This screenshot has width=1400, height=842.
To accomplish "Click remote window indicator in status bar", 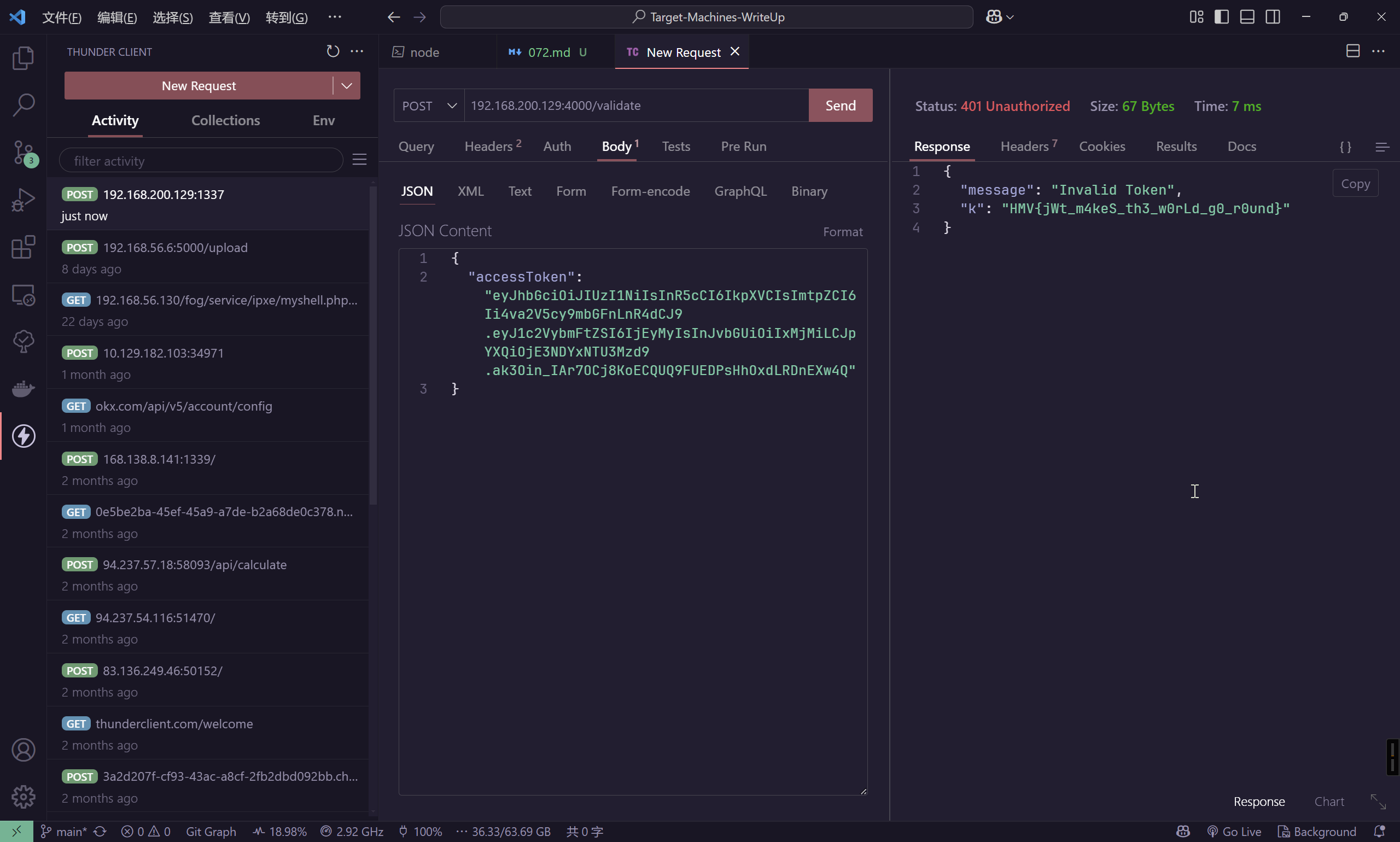I will pos(16,832).
